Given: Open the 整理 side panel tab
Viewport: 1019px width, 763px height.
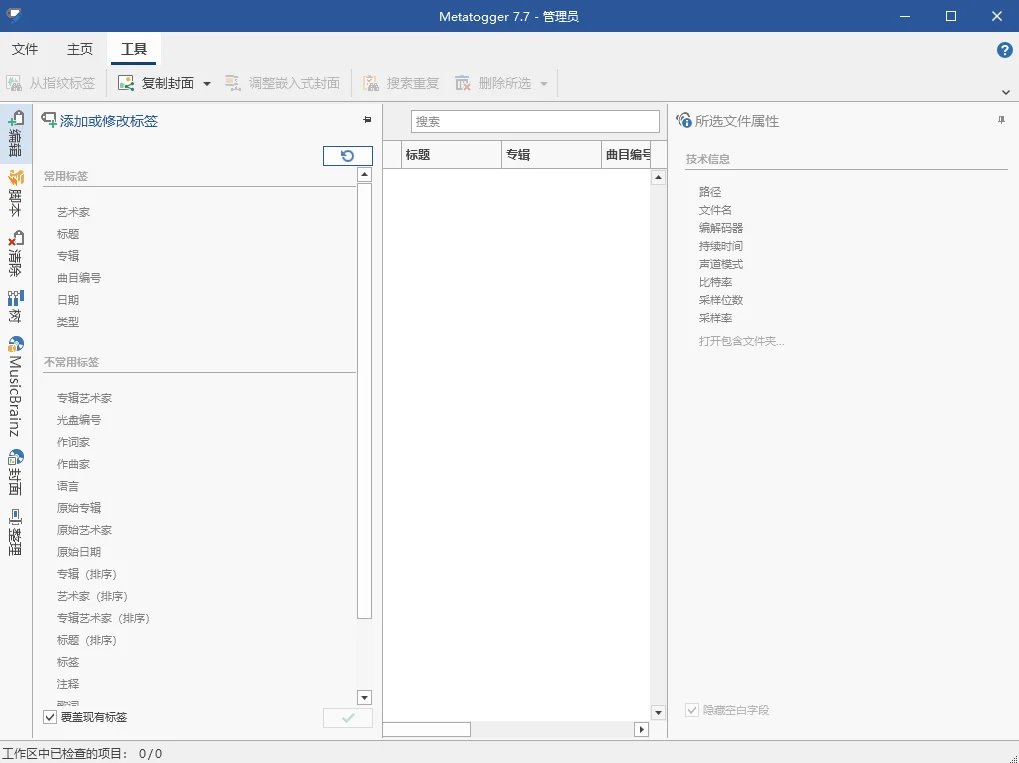Looking at the screenshot, I should point(15,532).
